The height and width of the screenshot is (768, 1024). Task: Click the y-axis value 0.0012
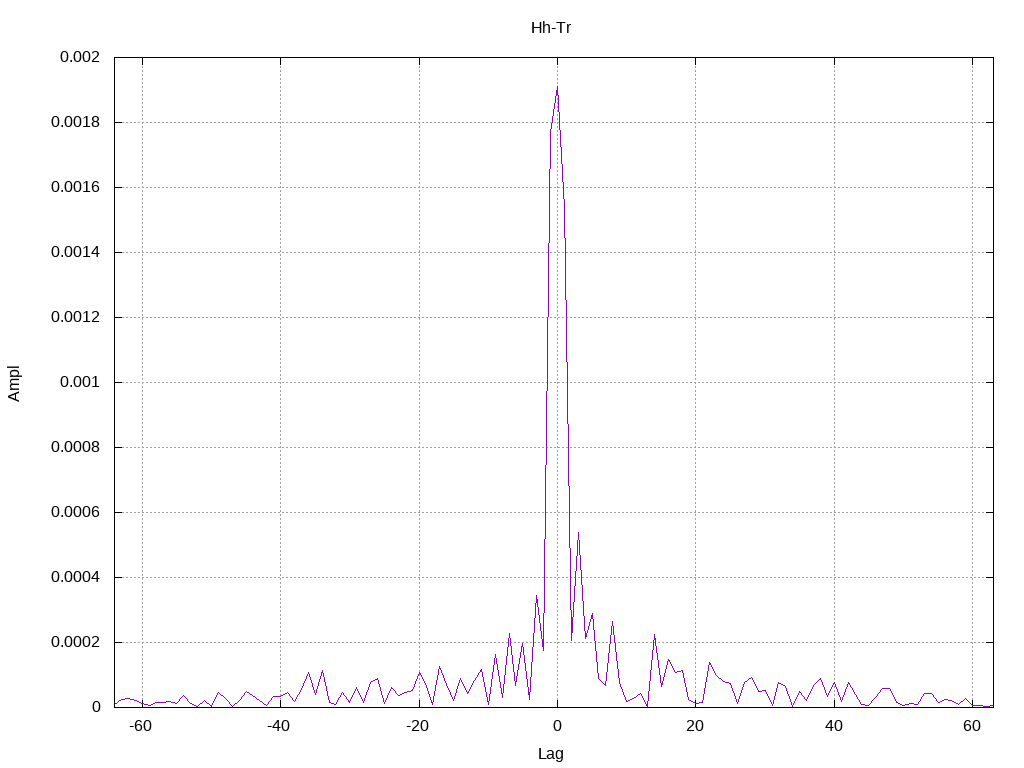tap(76, 317)
